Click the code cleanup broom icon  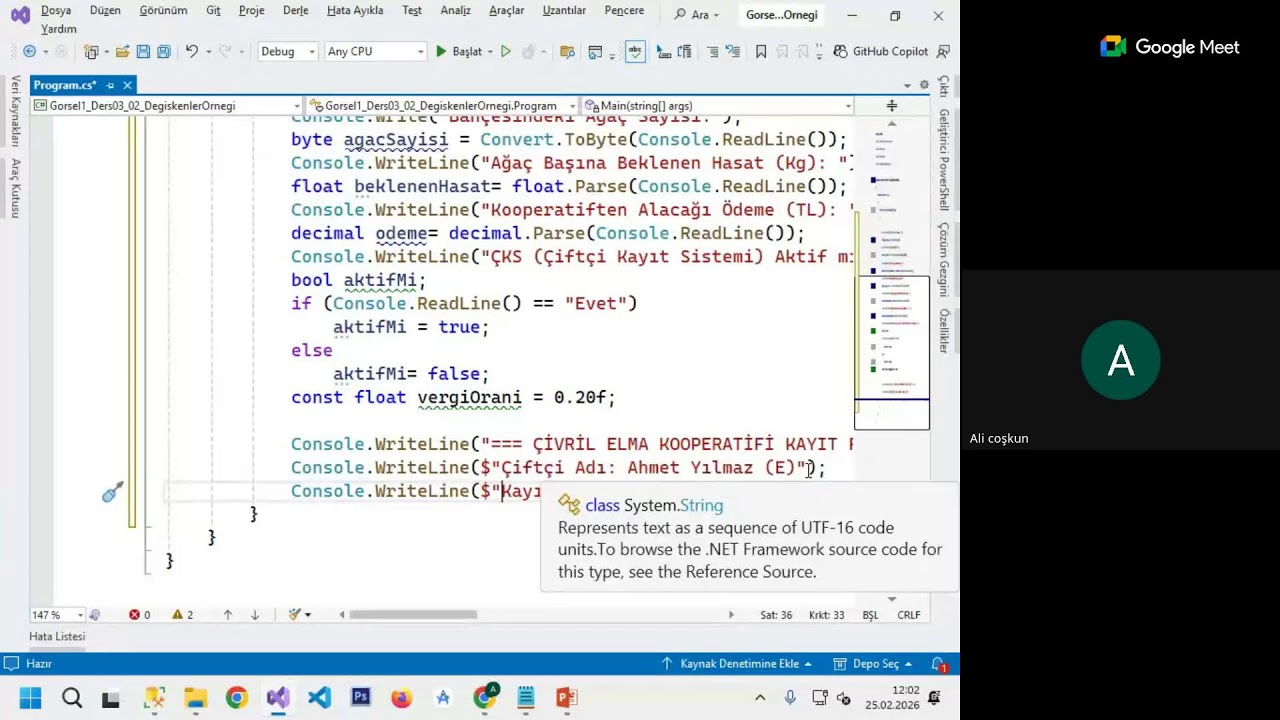[x=295, y=615]
